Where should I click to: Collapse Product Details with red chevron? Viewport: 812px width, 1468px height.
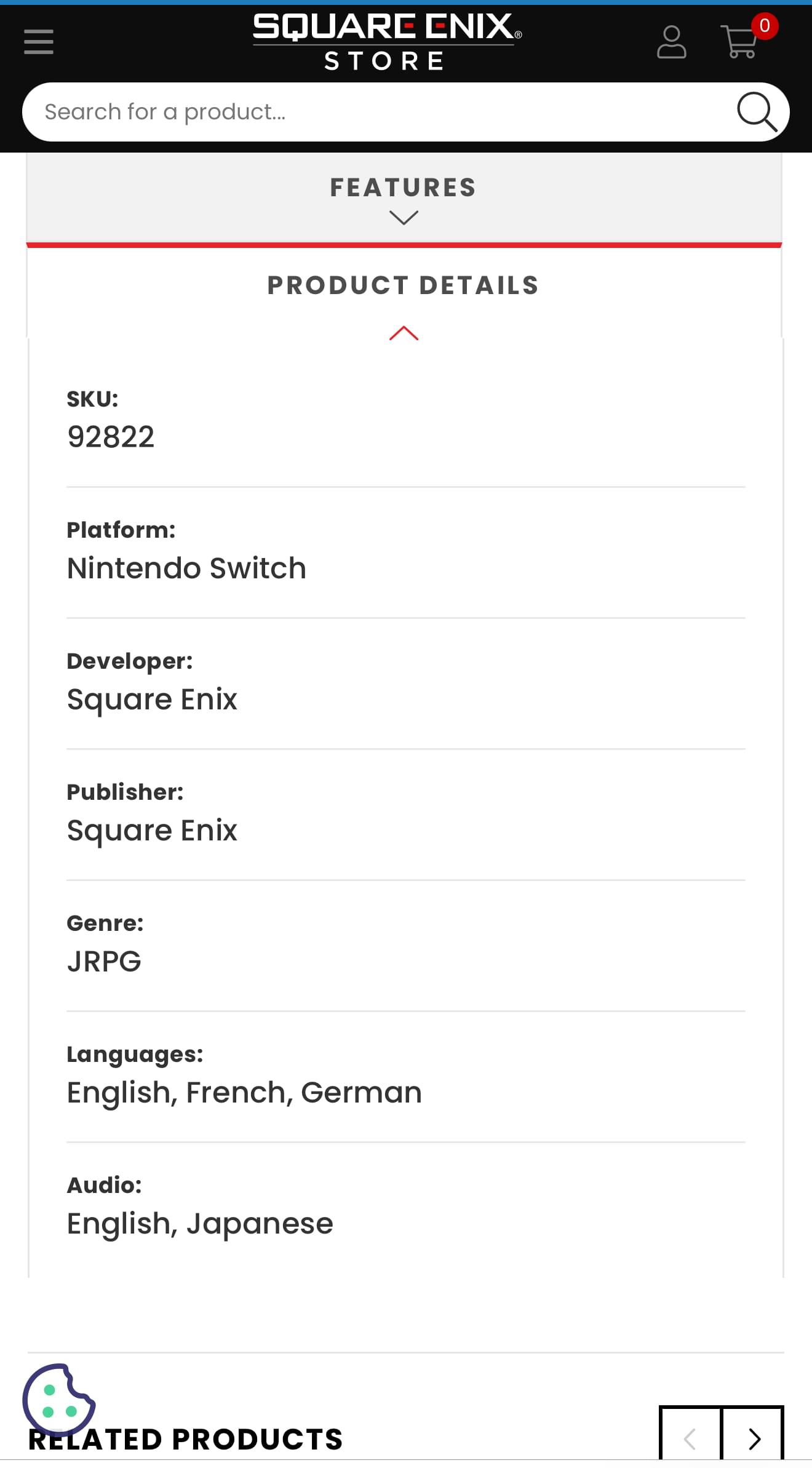click(x=404, y=333)
